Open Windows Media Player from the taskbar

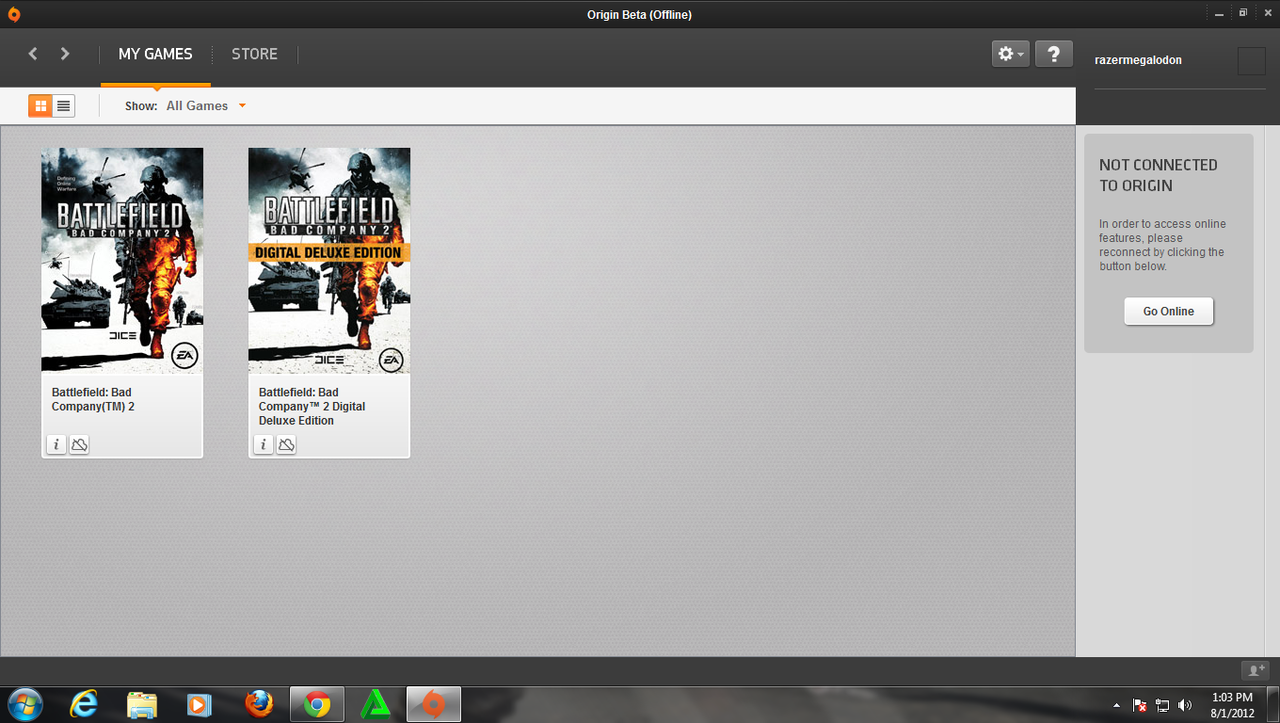click(x=200, y=705)
